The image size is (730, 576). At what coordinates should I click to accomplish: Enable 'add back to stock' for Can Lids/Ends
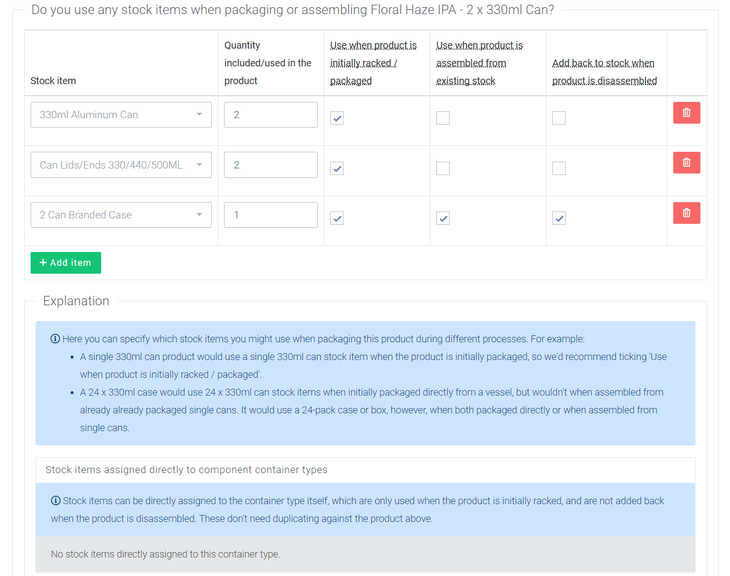(559, 168)
